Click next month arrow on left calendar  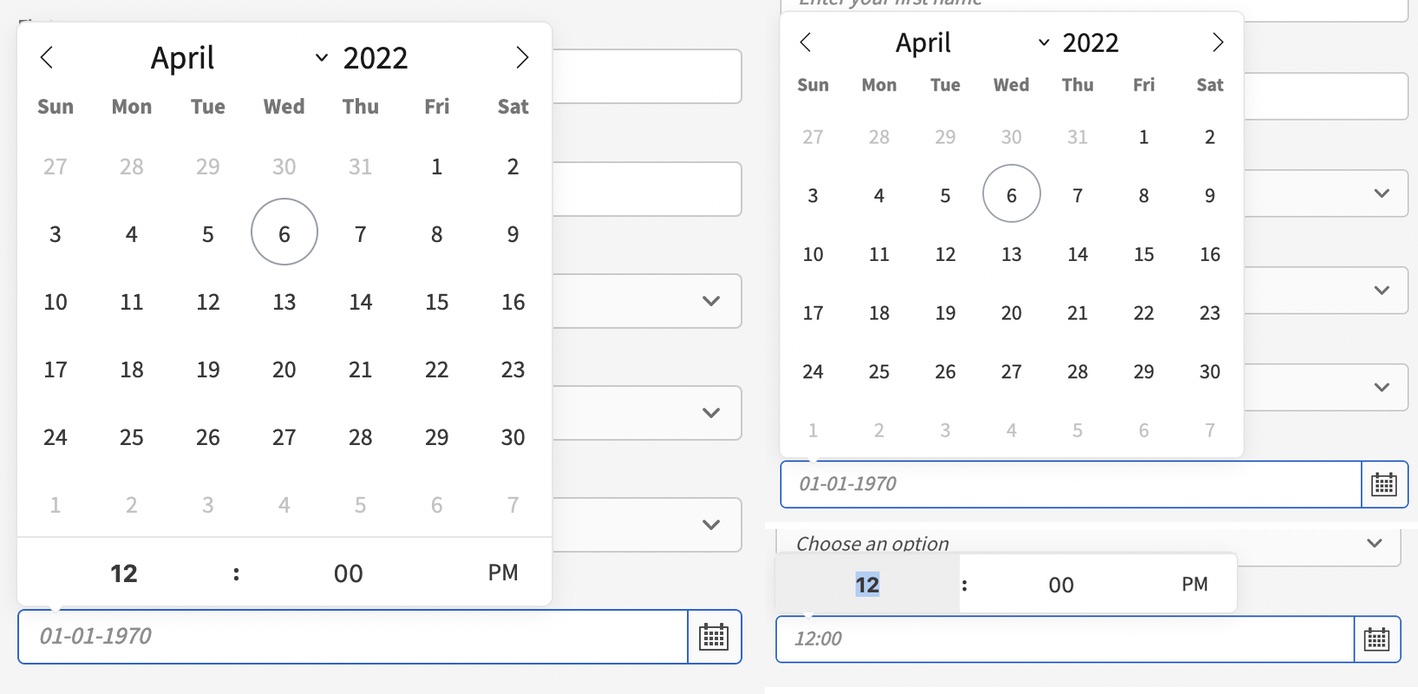(x=522, y=57)
